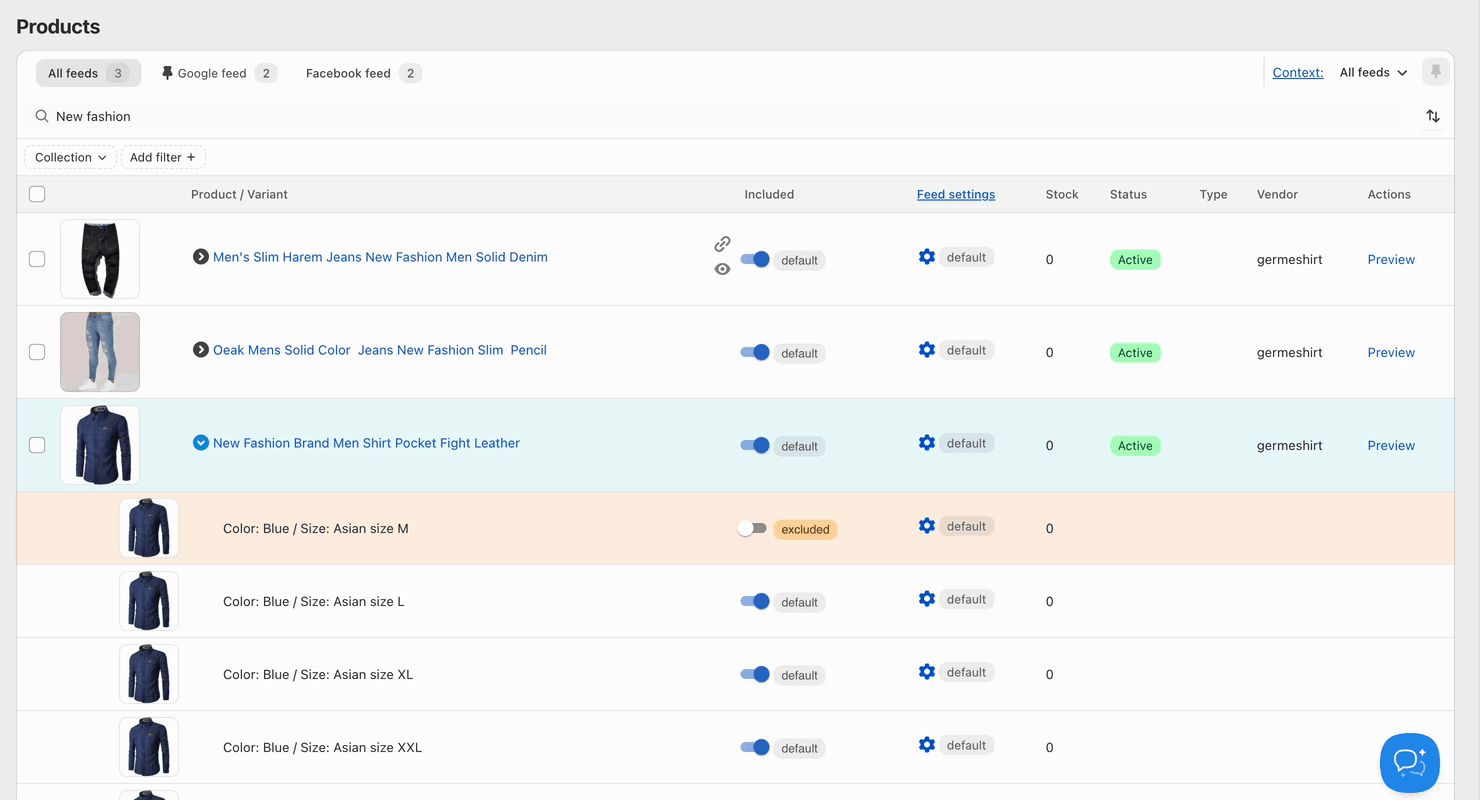This screenshot has height=800, width=1480.
Task: Click the black jeans product thumbnail
Action: click(x=100, y=259)
